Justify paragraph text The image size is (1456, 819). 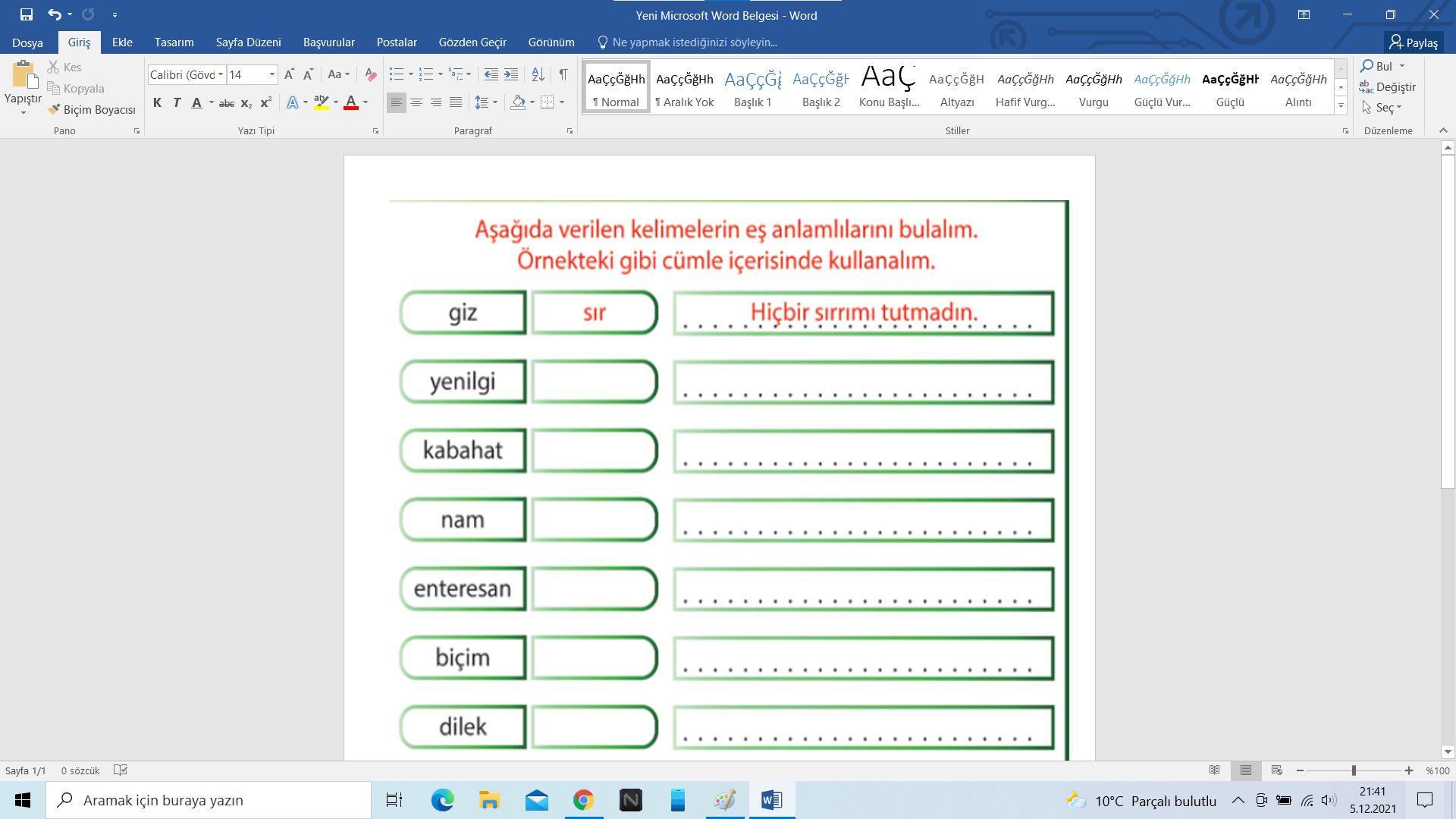(456, 102)
